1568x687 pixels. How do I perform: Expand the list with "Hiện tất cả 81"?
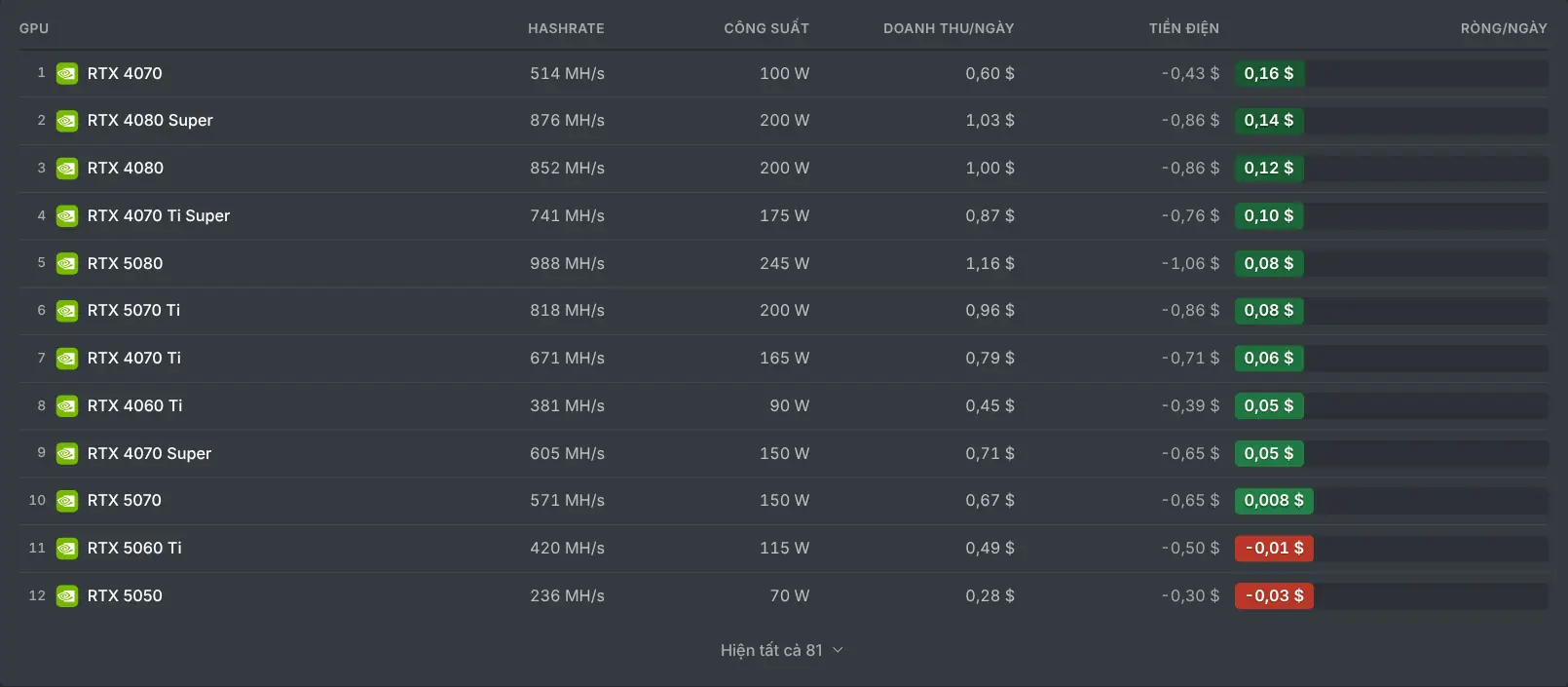(x=782, y=650)
